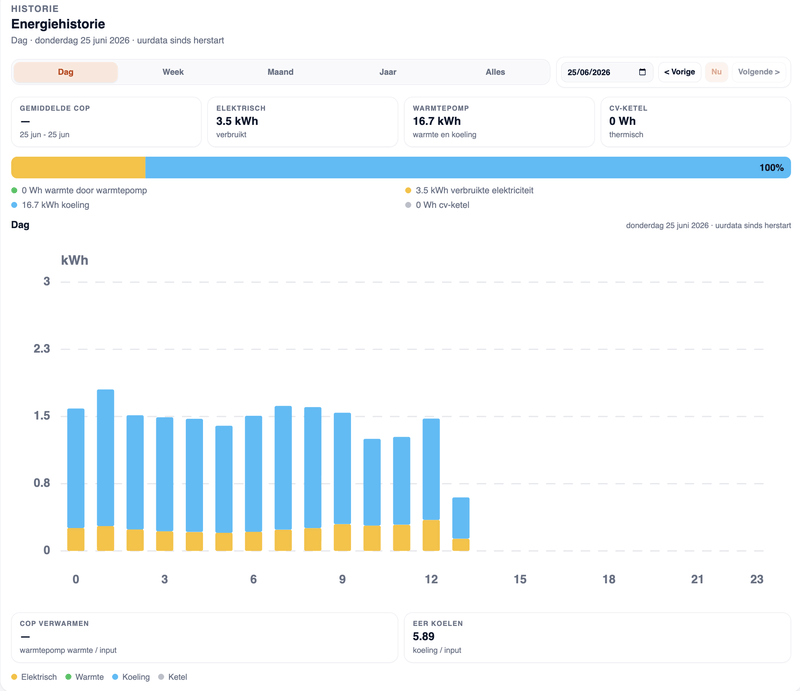Click the blue cooling bar for hour 1

(106, 458)
